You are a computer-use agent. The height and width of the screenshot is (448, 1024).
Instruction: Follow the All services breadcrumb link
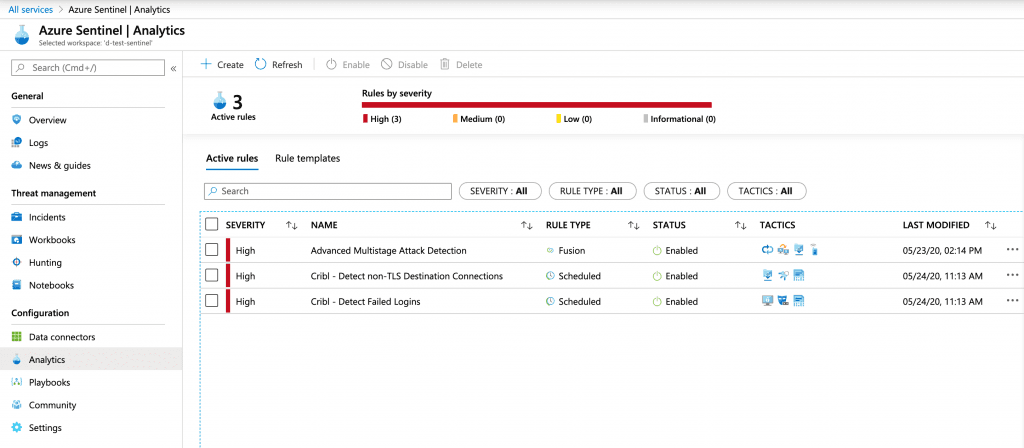31,8
